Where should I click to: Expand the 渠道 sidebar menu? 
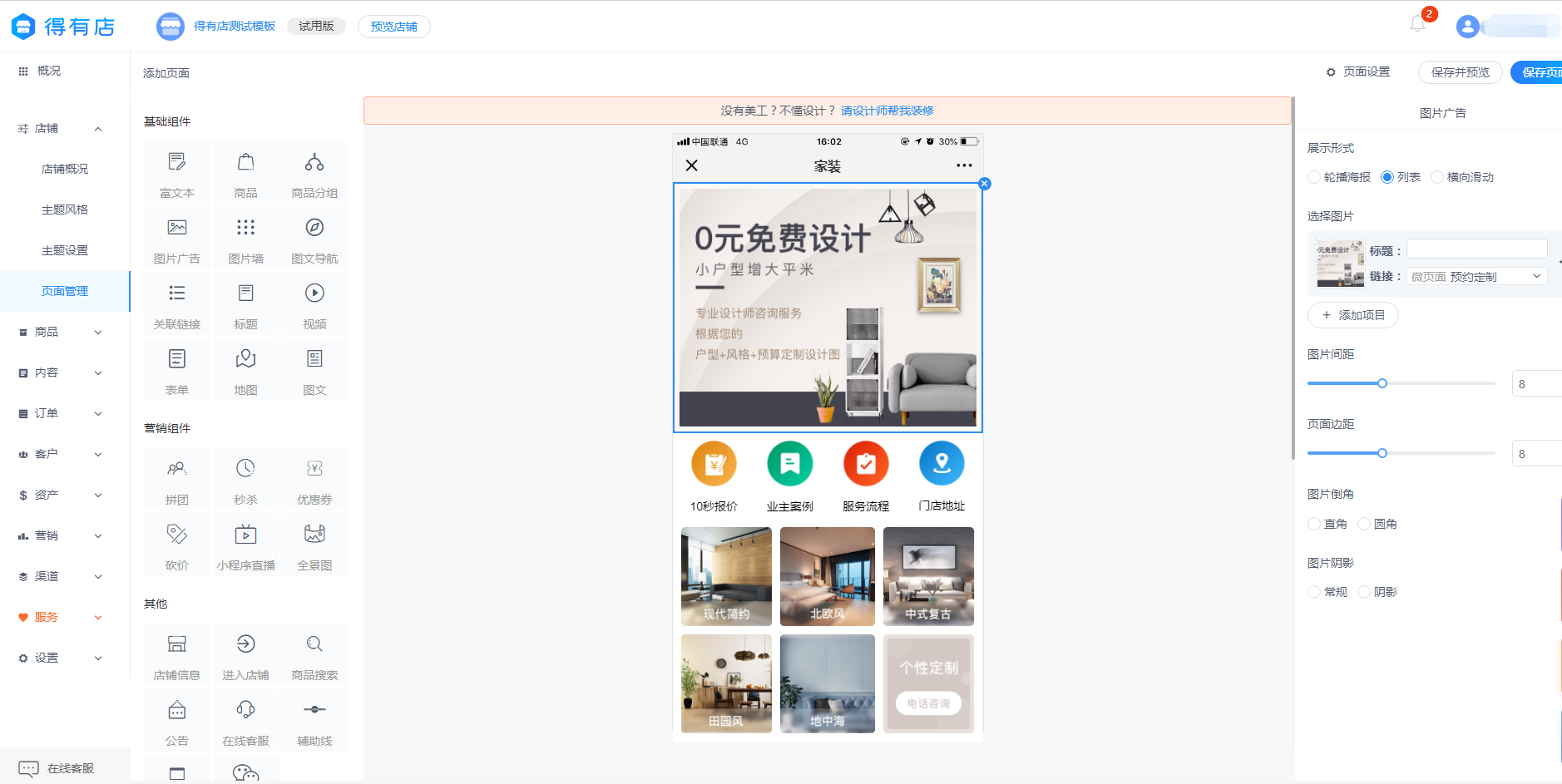tap(98, 577)
